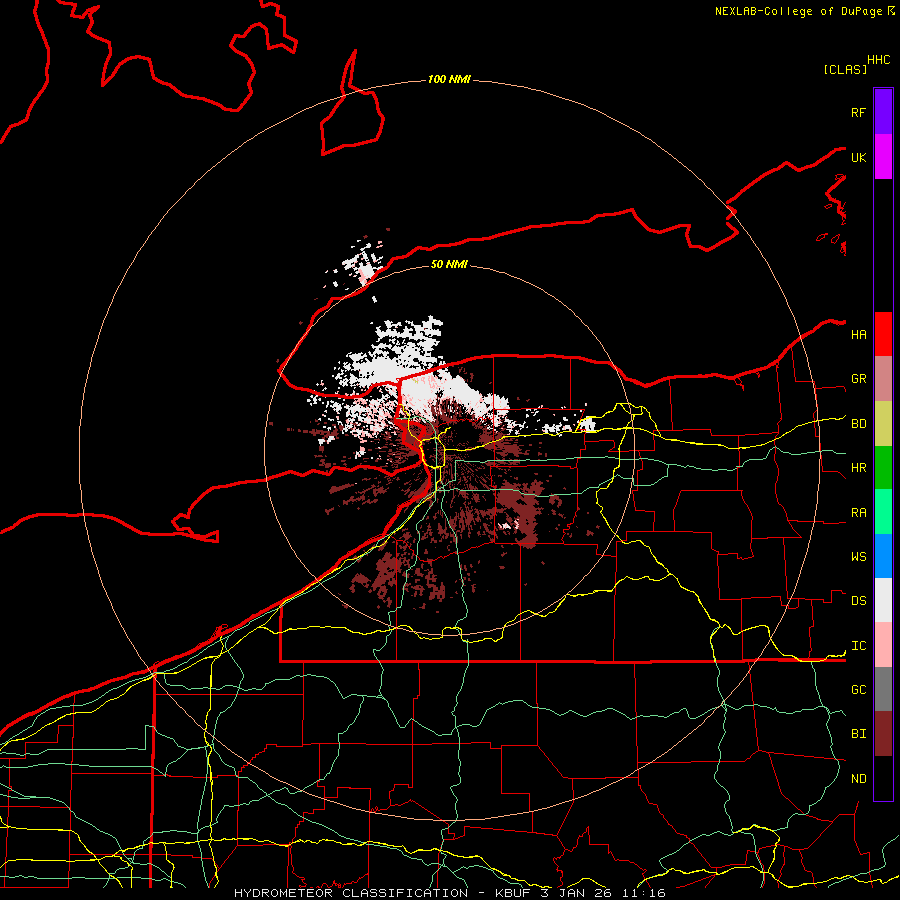Click the light pink IC legend swatch

point(883,645)
